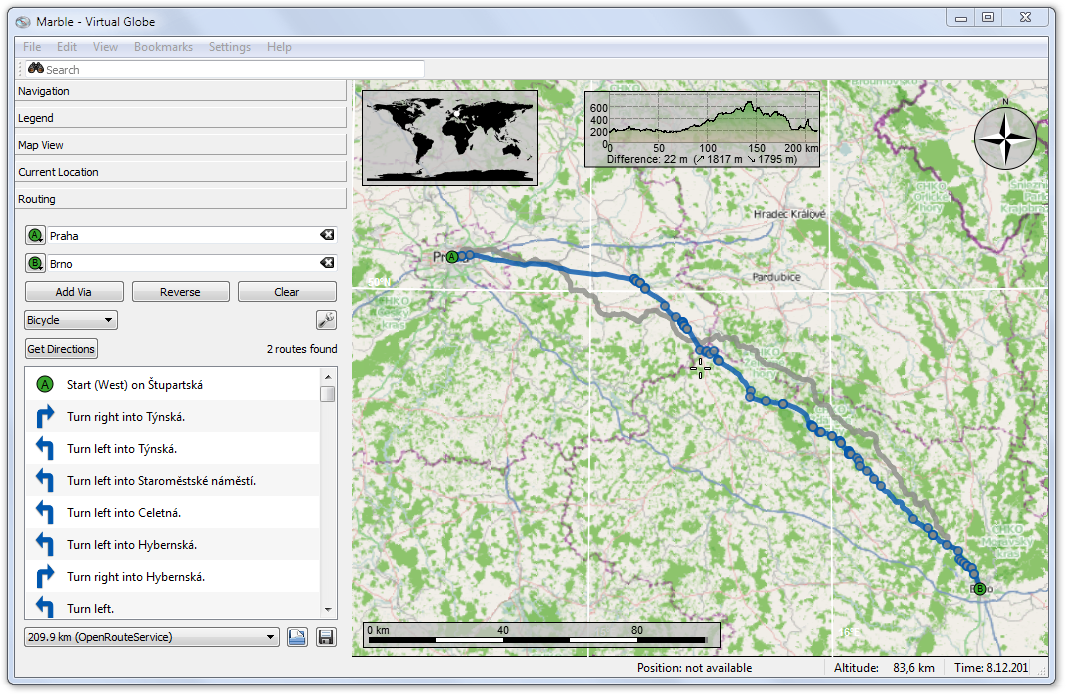Viewport: 1066px width, 694px height.
Task: Clear the Praha field with its X icon
Action: [x=327, y=235]
